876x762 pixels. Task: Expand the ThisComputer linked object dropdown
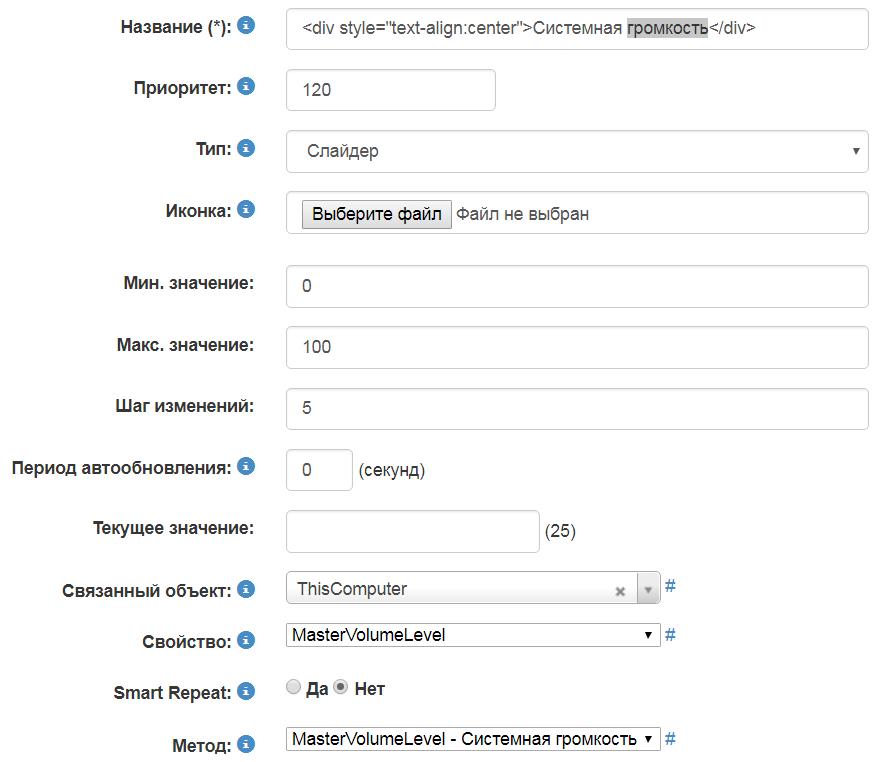coord(648,590)
